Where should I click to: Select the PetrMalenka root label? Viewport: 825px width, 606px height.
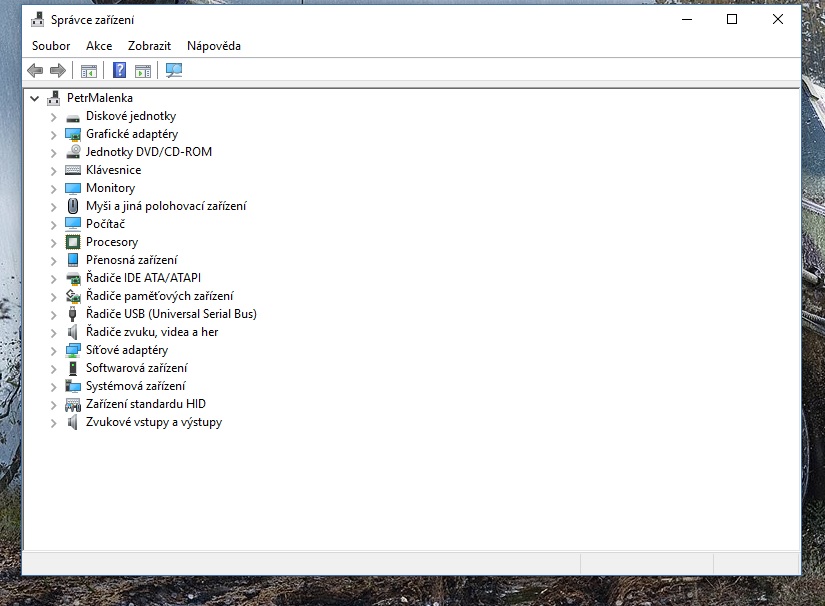(99, 98)
